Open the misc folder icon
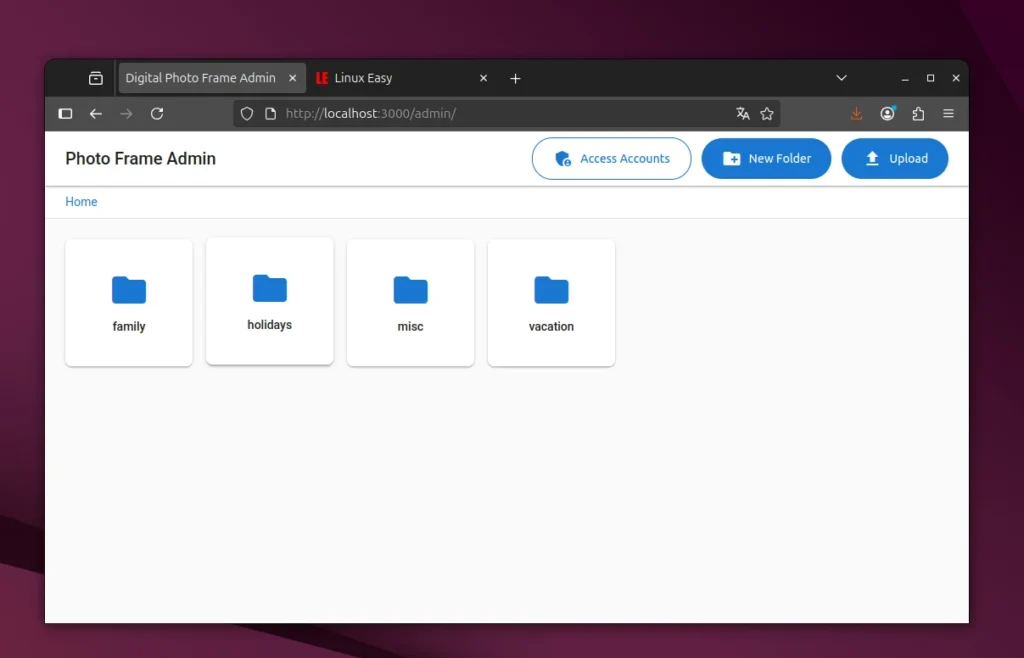Image resolution: width=1024 pixels, height=658 pixels. pos(410,290)
